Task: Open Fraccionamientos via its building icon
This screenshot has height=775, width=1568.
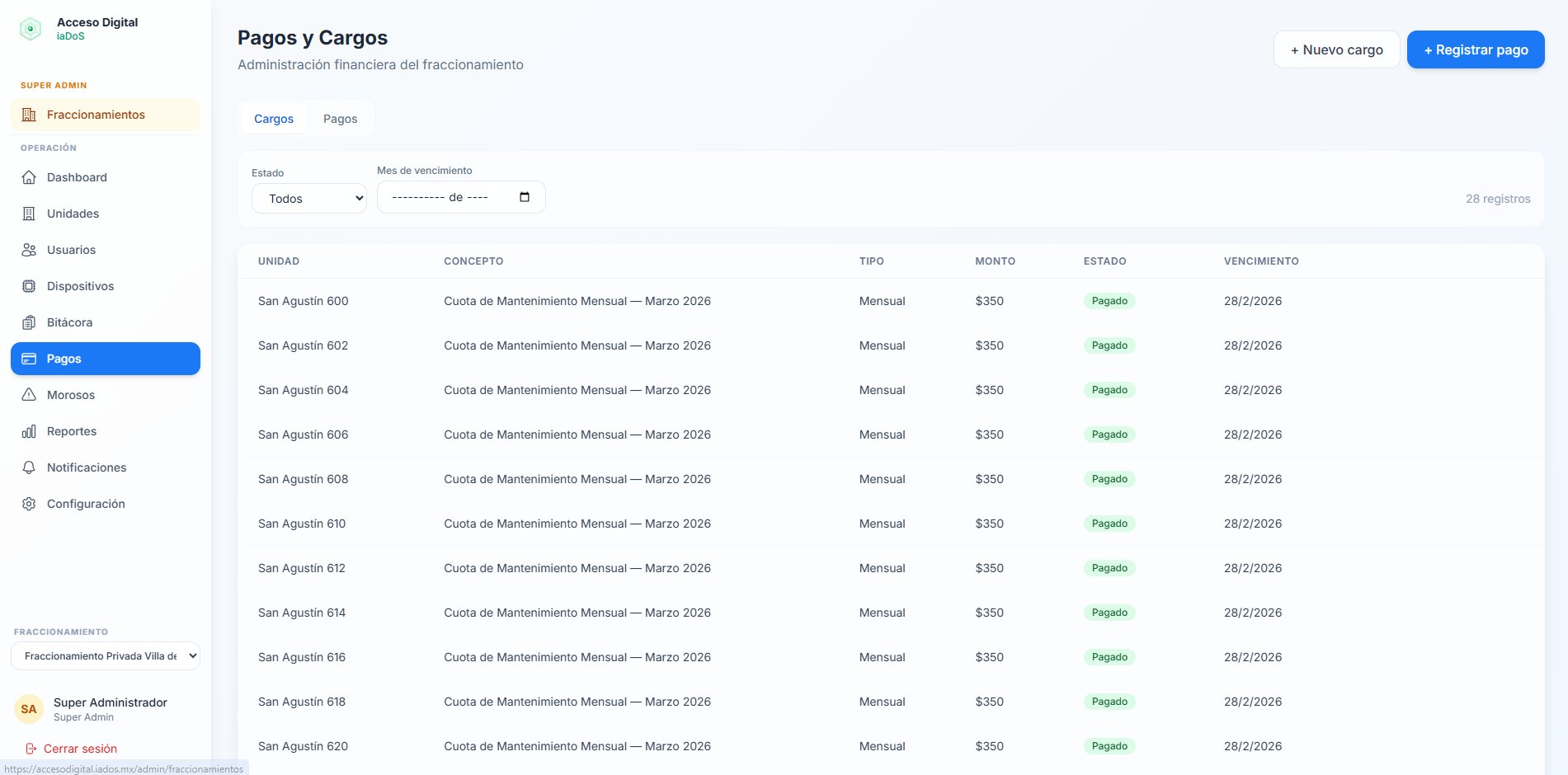Action: pyautogui.click(x=29, y=115)
